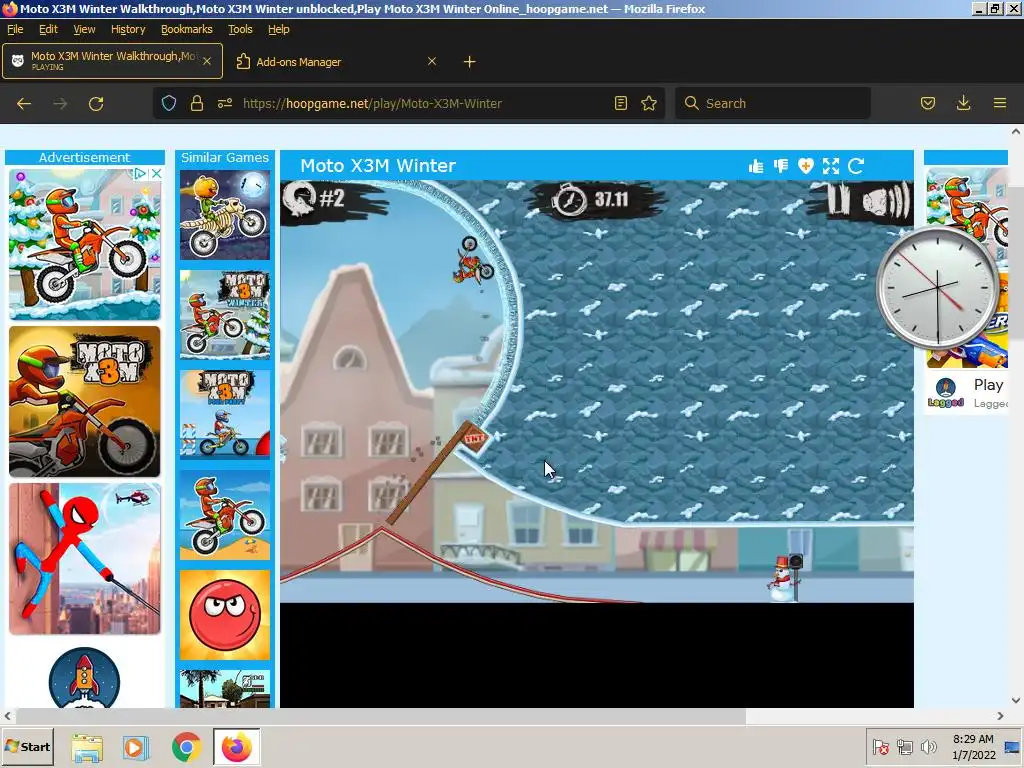The width and height of the screenshot is (1024, 768).
Task: Open a new tab with plus button
Action: tap(469, 62)
